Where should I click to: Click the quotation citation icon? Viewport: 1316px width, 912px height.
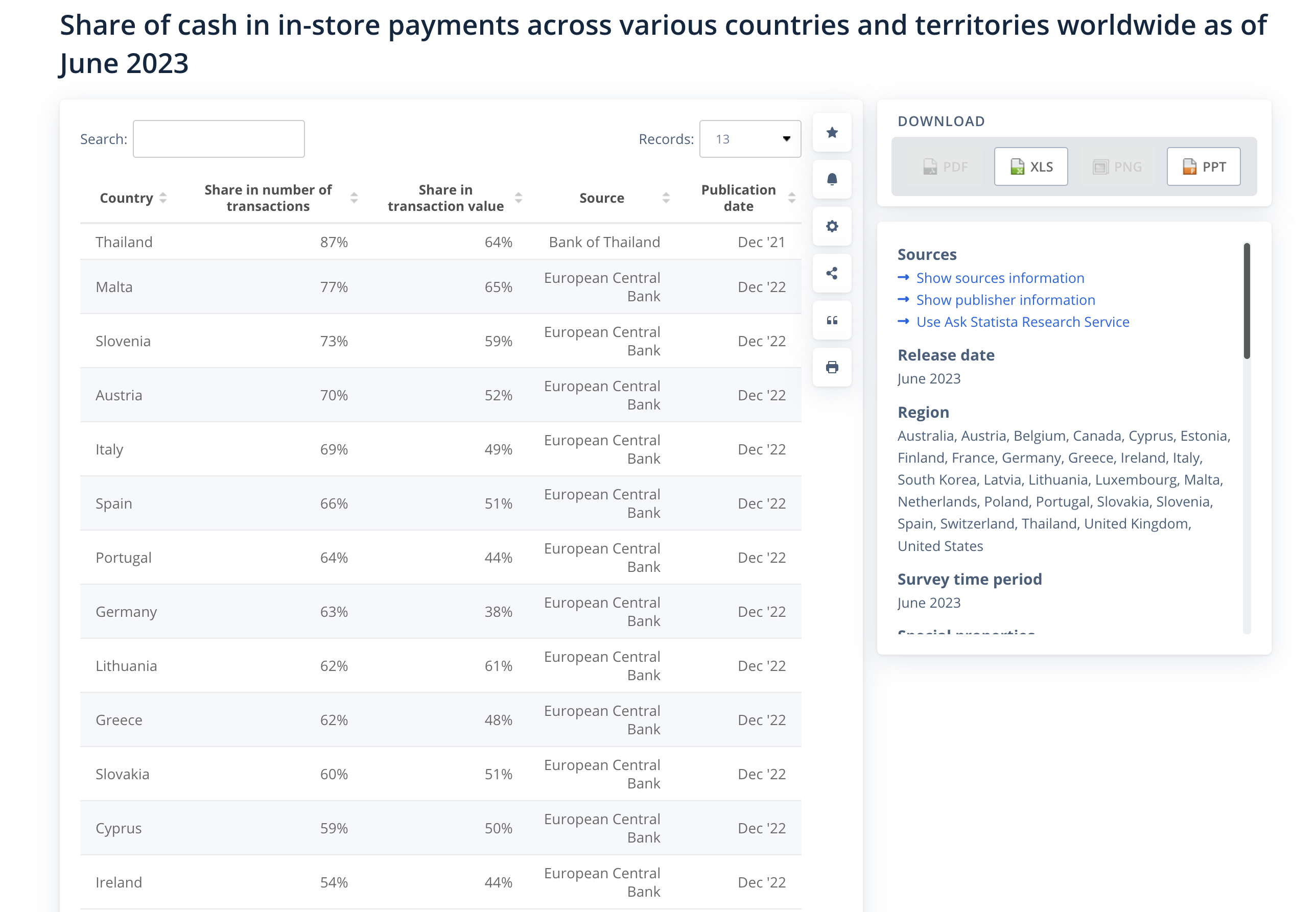pos(832,320)
